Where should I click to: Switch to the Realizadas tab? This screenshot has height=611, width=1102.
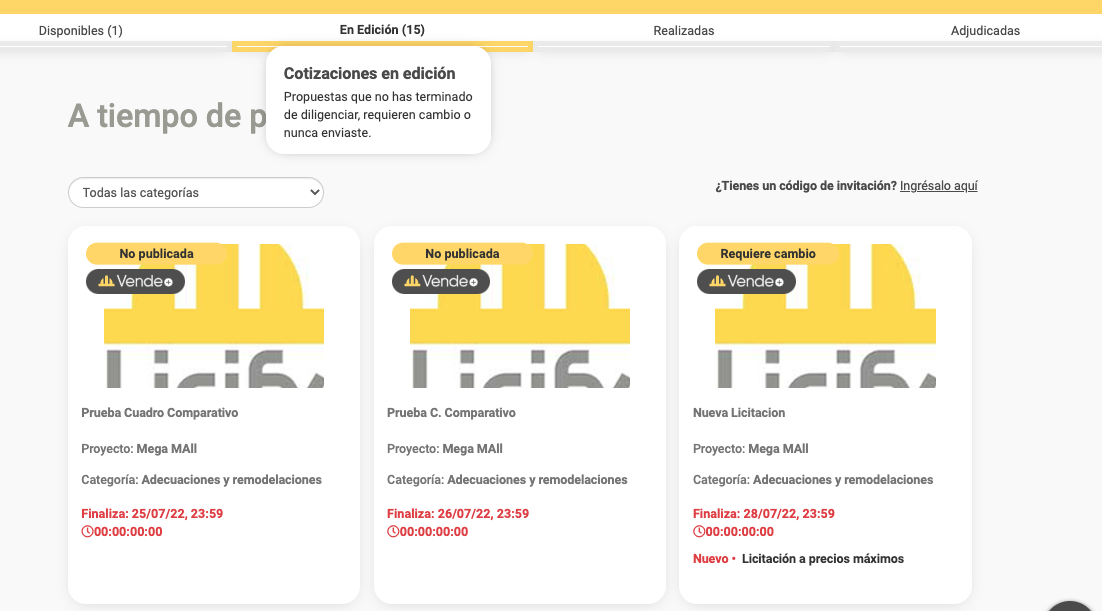point(683,30)
